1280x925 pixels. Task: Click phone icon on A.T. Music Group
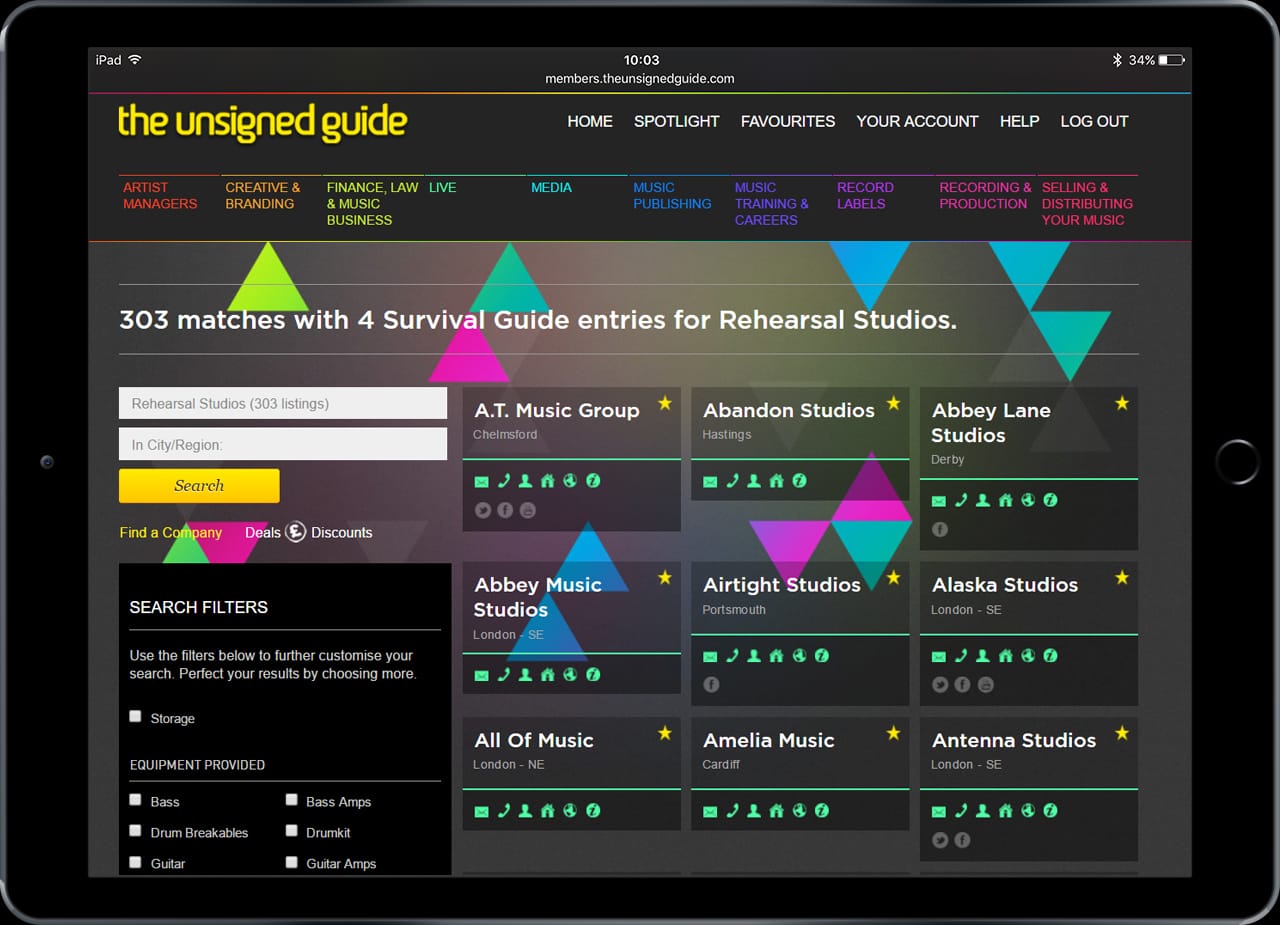click(x=504, y=481)
